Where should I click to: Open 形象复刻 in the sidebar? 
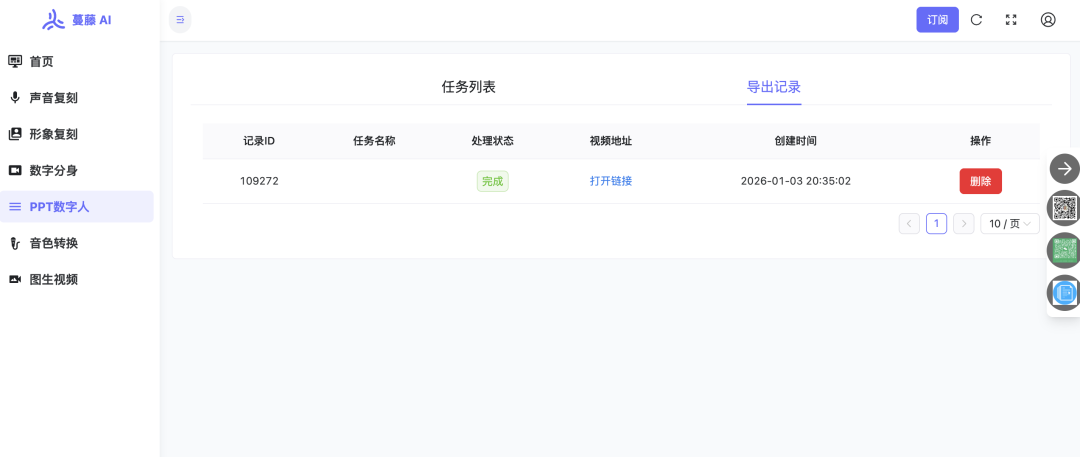point(76,134)
